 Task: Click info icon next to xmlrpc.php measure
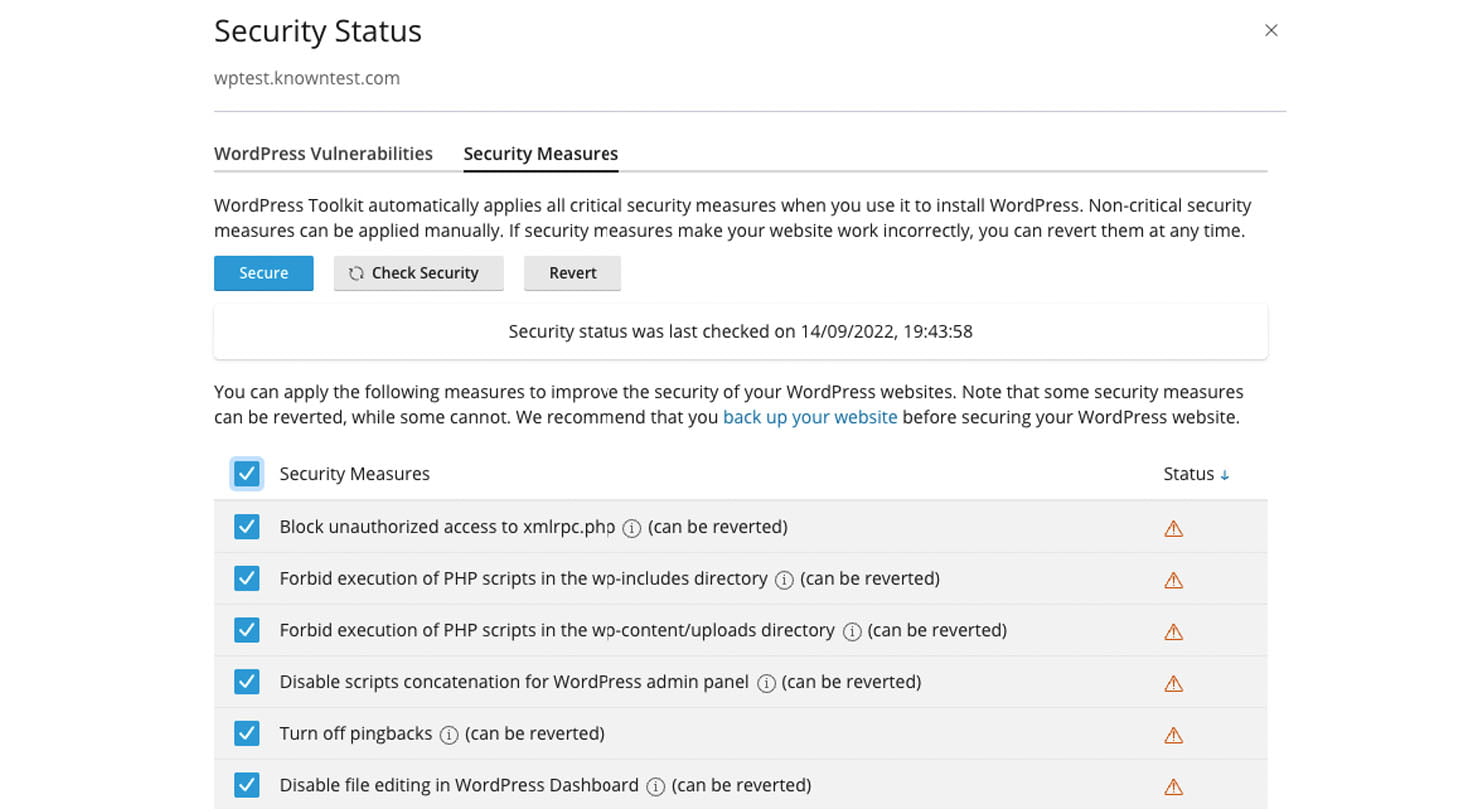click(632, 528)
